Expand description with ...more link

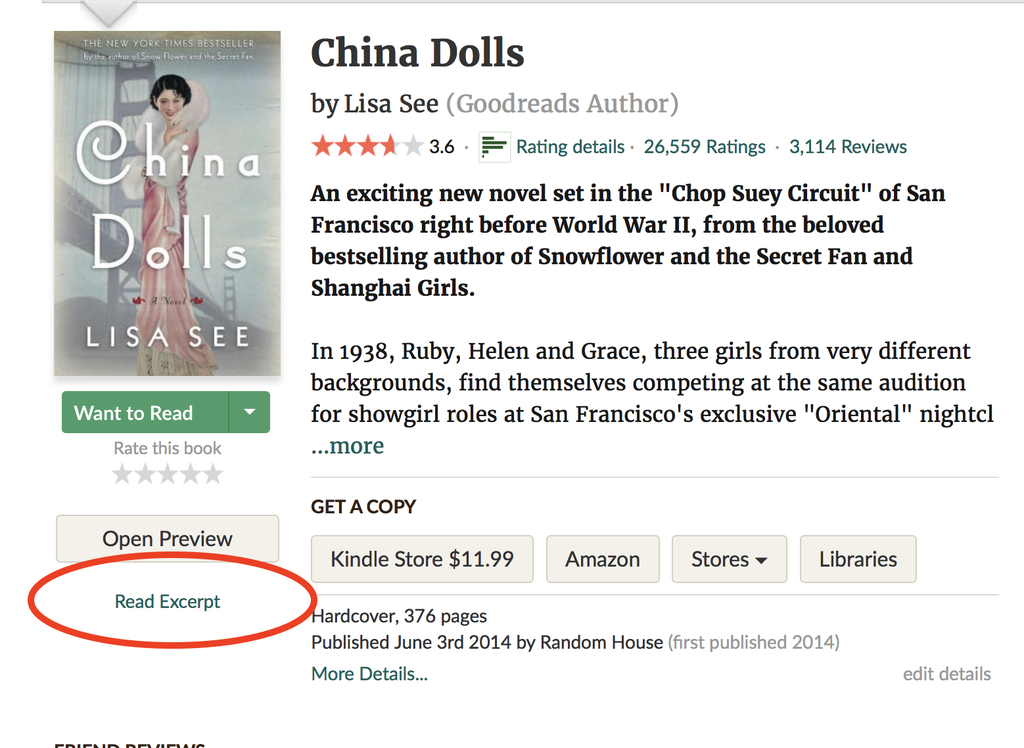point(347,446)
